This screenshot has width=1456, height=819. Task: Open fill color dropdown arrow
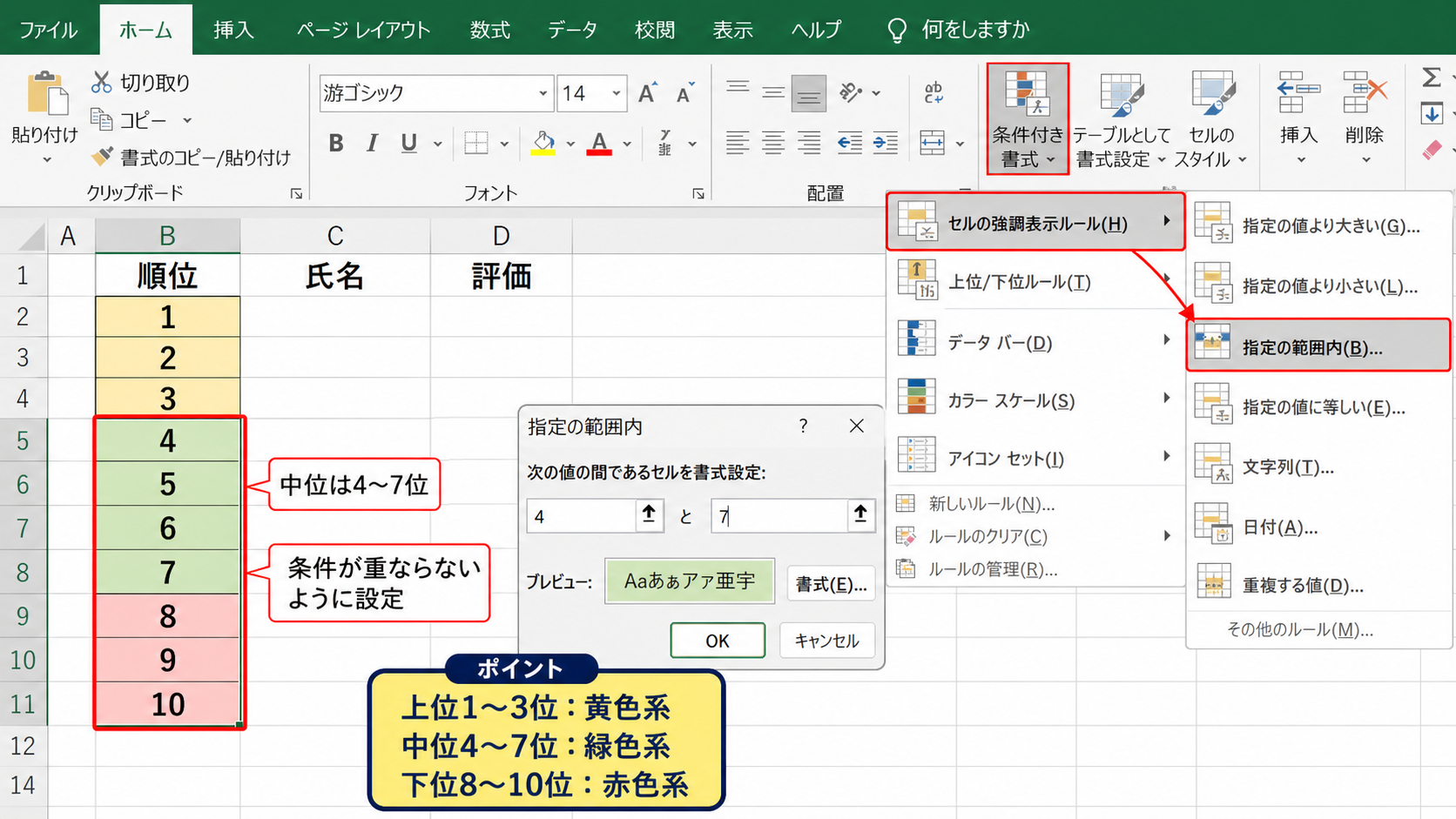pyautogui.click(x=570, y=144)
